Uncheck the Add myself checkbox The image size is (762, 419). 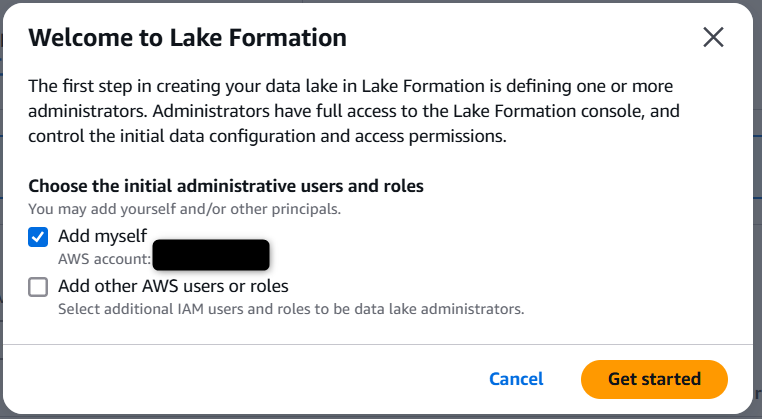[x=38, y=237]
